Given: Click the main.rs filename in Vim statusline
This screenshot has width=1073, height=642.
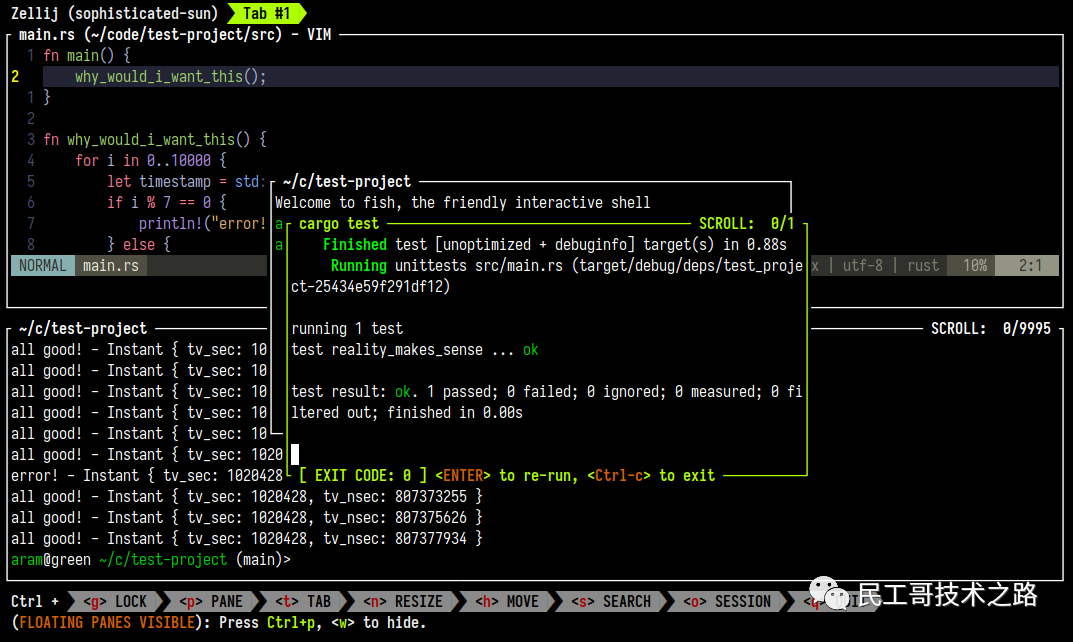Looking at the screenshot, I should [111, 266].
